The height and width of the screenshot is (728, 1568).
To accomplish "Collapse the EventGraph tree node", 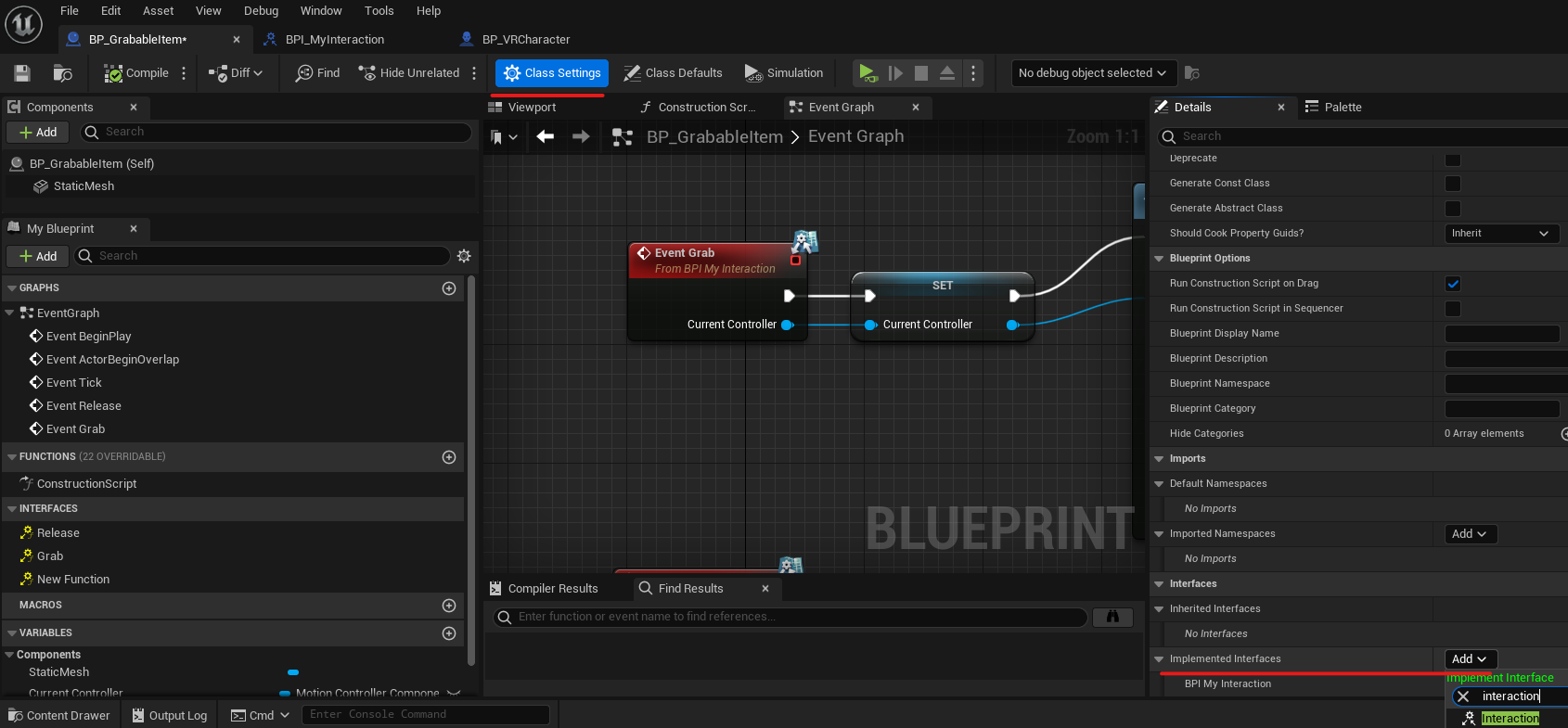I will (x=10, y=313).
